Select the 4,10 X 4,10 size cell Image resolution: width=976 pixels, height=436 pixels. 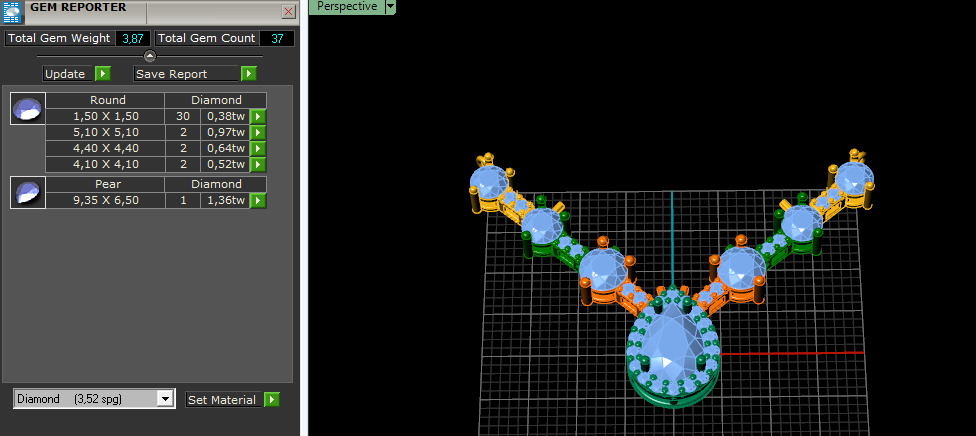coord(105,164)
